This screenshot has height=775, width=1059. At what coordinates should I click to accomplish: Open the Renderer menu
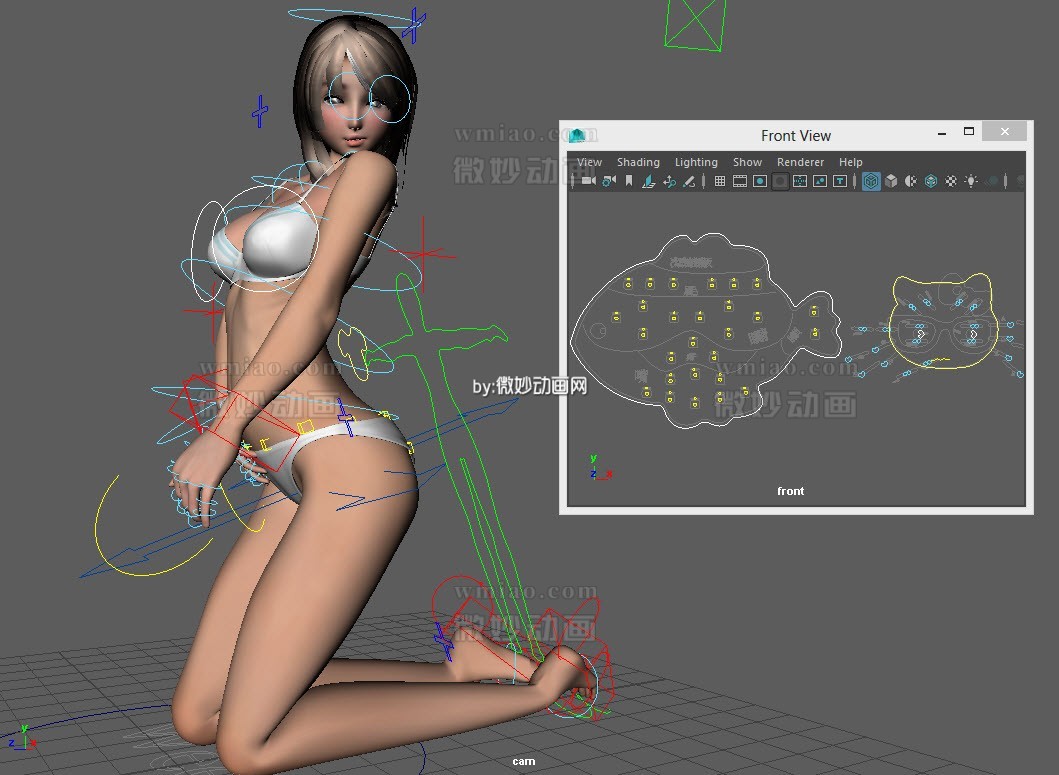pos(800,161)
